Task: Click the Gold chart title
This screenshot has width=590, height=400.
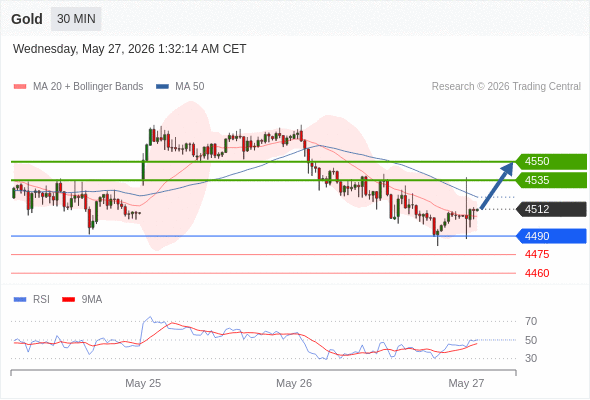Action: click(27, 19)
